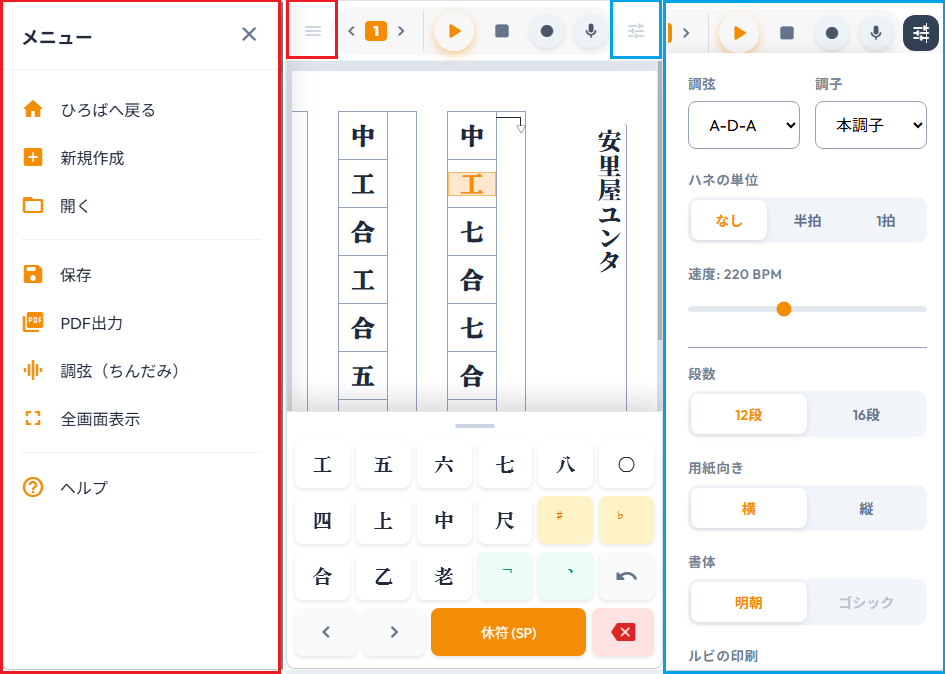Go back home via ひろばへ戻る

(x=141, y=110)
